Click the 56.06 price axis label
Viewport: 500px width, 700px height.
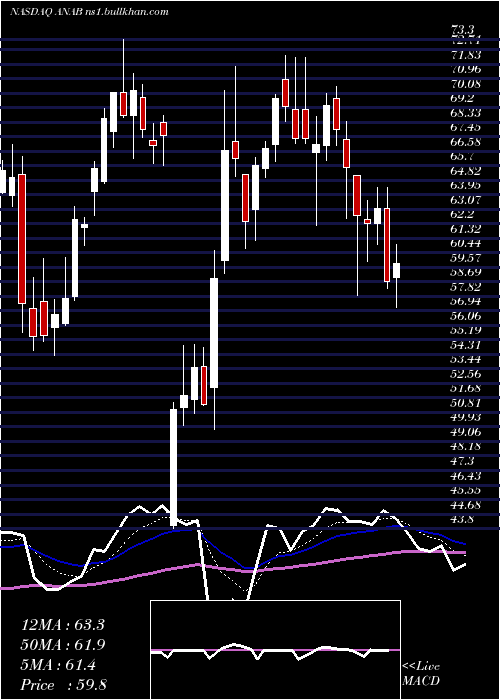(466, 316)
